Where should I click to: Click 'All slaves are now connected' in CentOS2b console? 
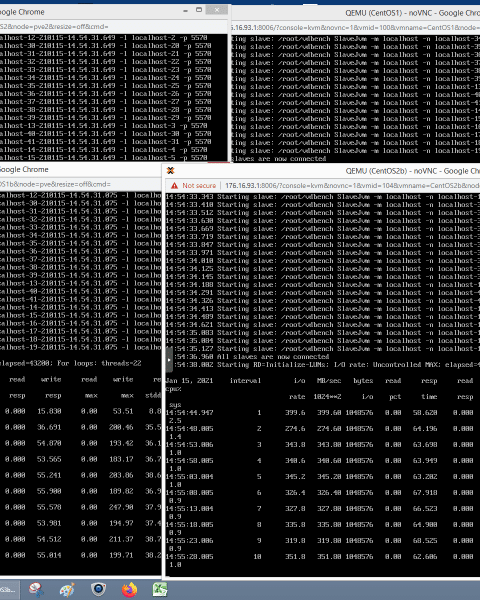[273, 357]
